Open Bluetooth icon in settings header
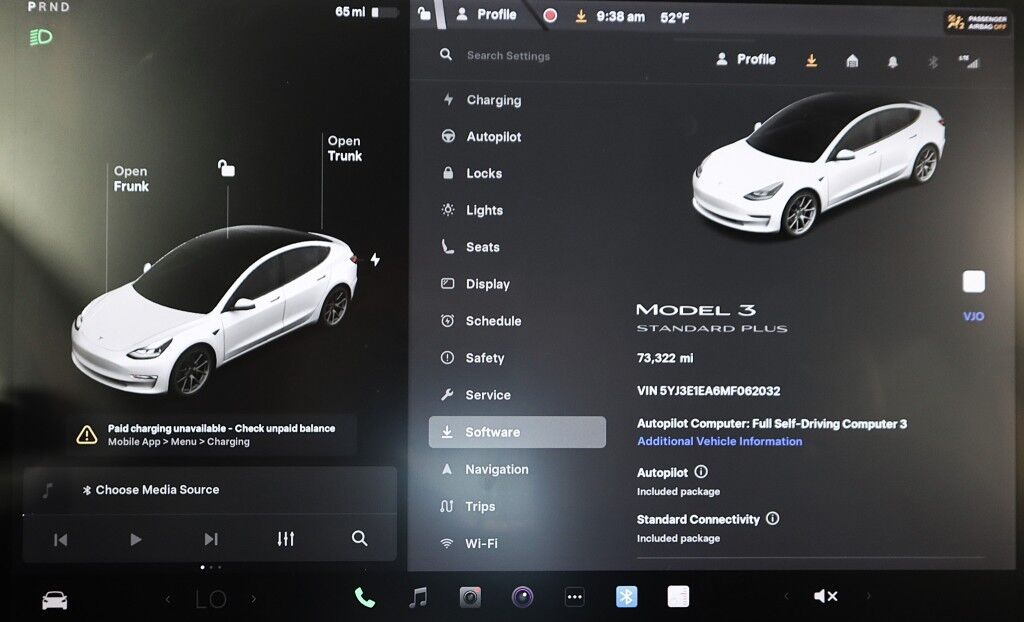The height and width of the screenshot is (622, 1024). click(931, 61)
